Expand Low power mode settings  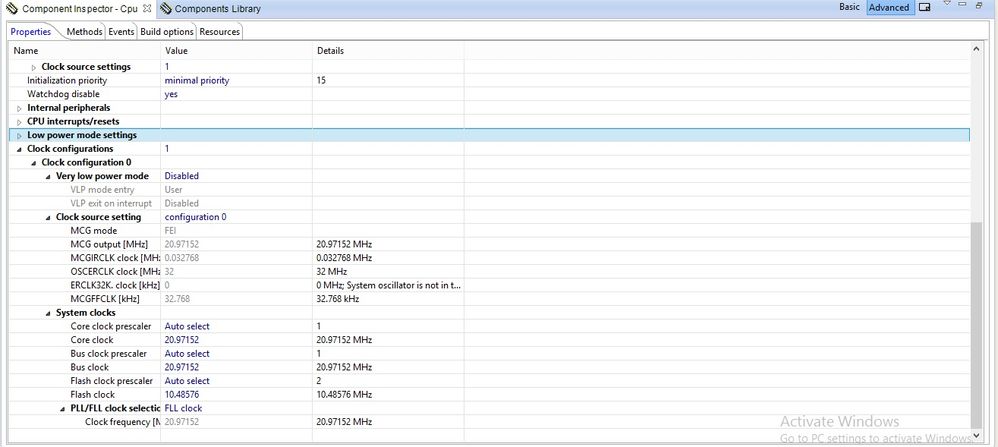[x=20, y=136]
